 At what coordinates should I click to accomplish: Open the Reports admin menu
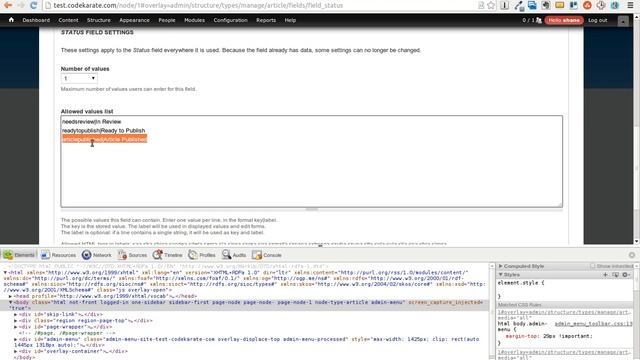point(266,20)
